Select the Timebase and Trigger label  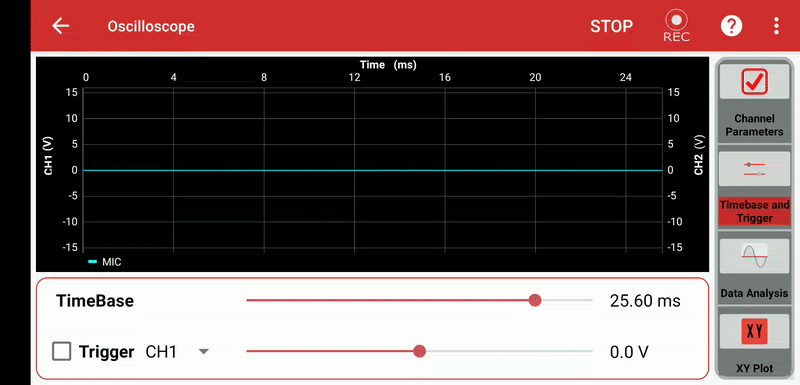pos(754,212)
